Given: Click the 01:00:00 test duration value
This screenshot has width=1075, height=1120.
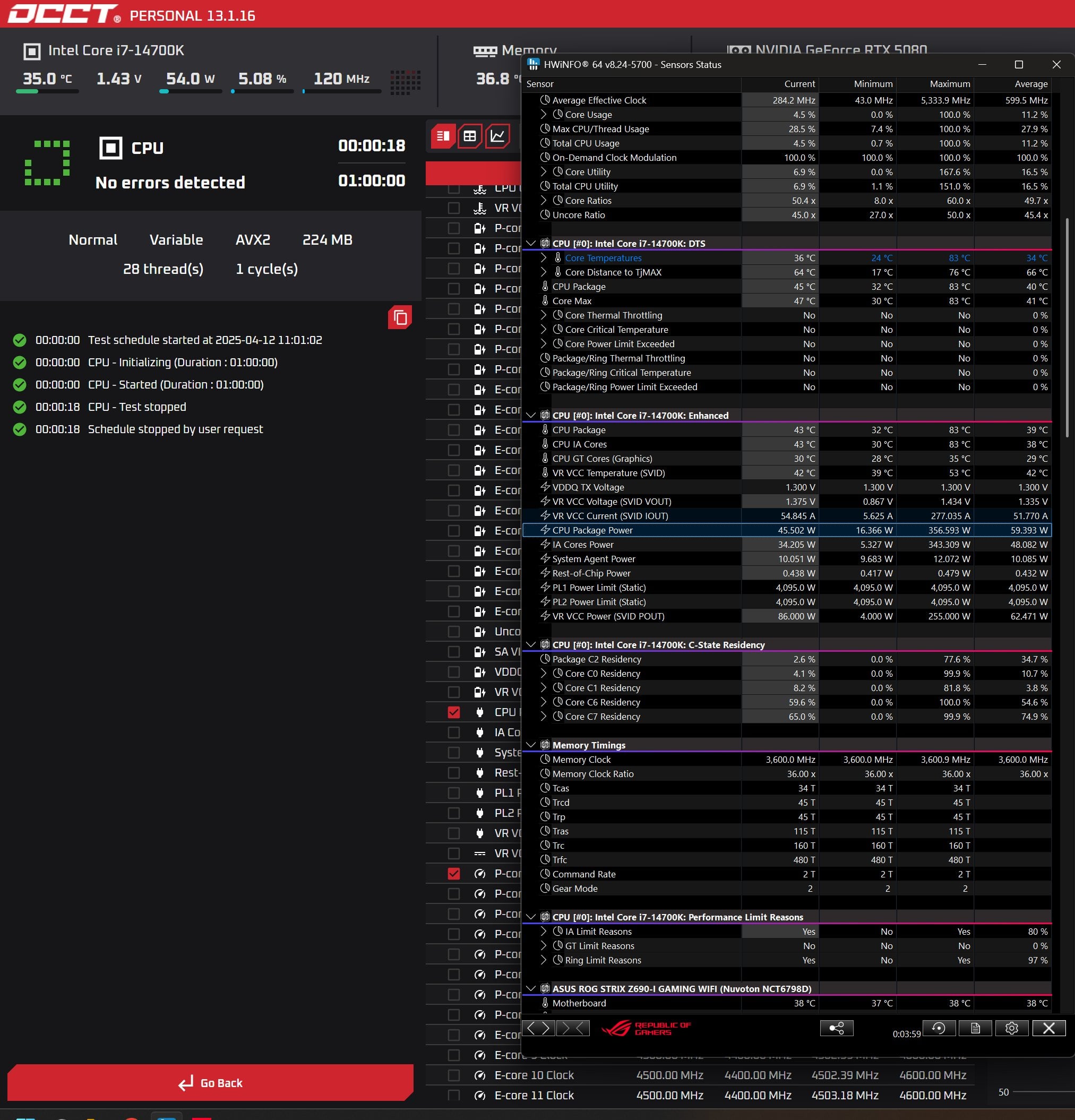Looking at the screenshot, I should click(372, 180).
